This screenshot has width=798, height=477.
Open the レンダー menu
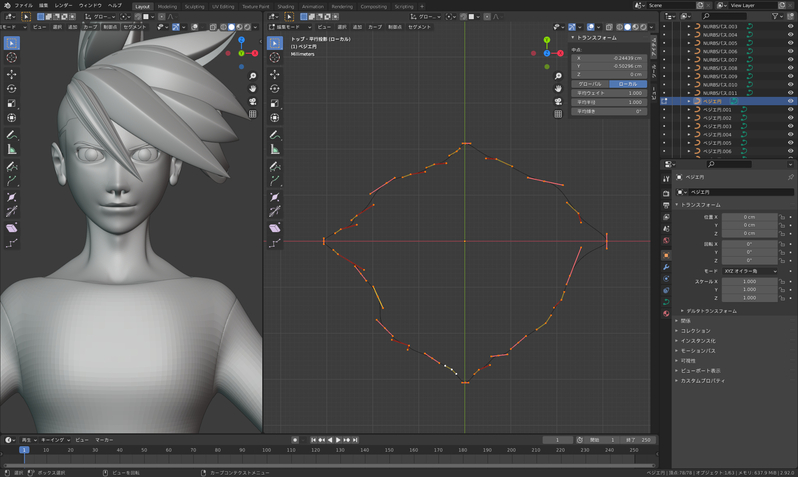[x=63, y=5]
